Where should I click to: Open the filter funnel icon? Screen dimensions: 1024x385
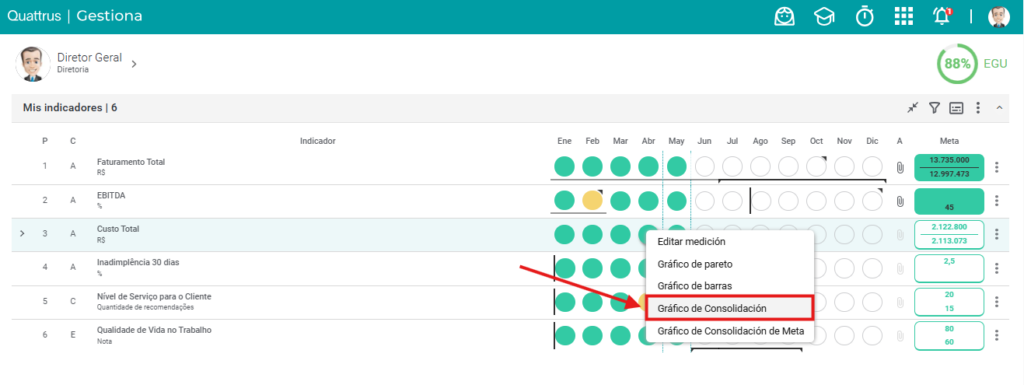point(935,108)
